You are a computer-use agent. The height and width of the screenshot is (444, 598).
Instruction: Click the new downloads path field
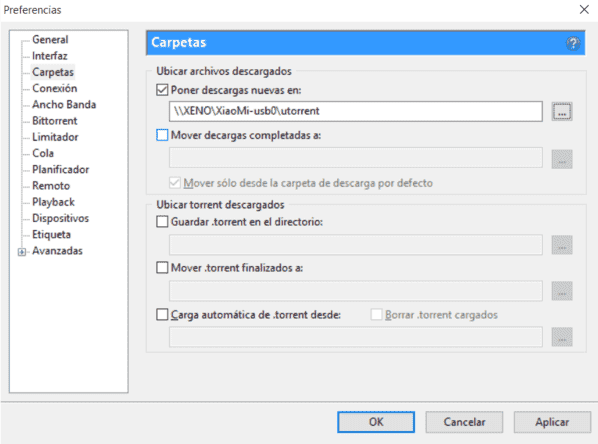(x=355, y=111)
